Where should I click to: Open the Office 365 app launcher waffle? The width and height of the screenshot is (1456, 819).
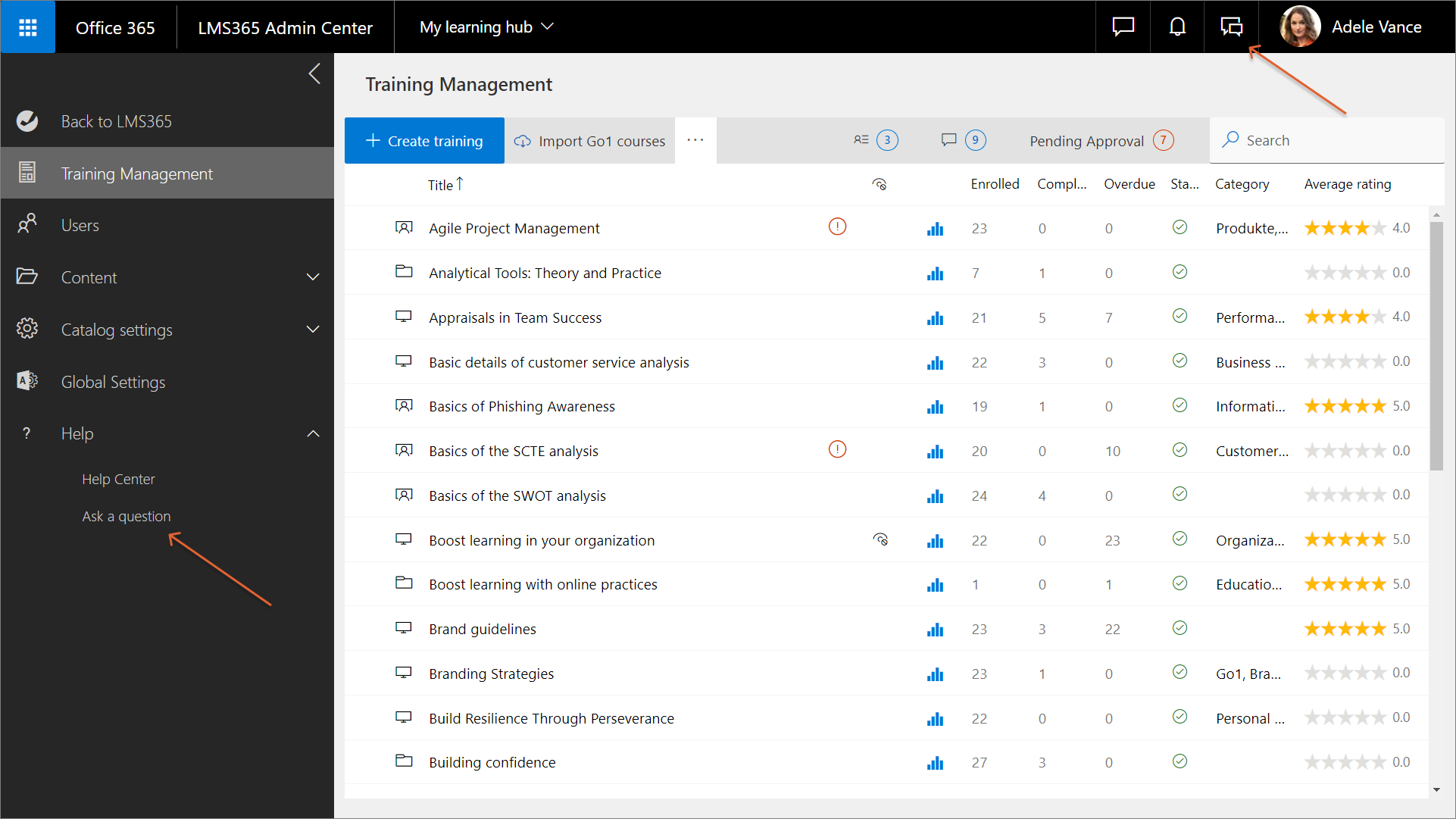(28, 27)
